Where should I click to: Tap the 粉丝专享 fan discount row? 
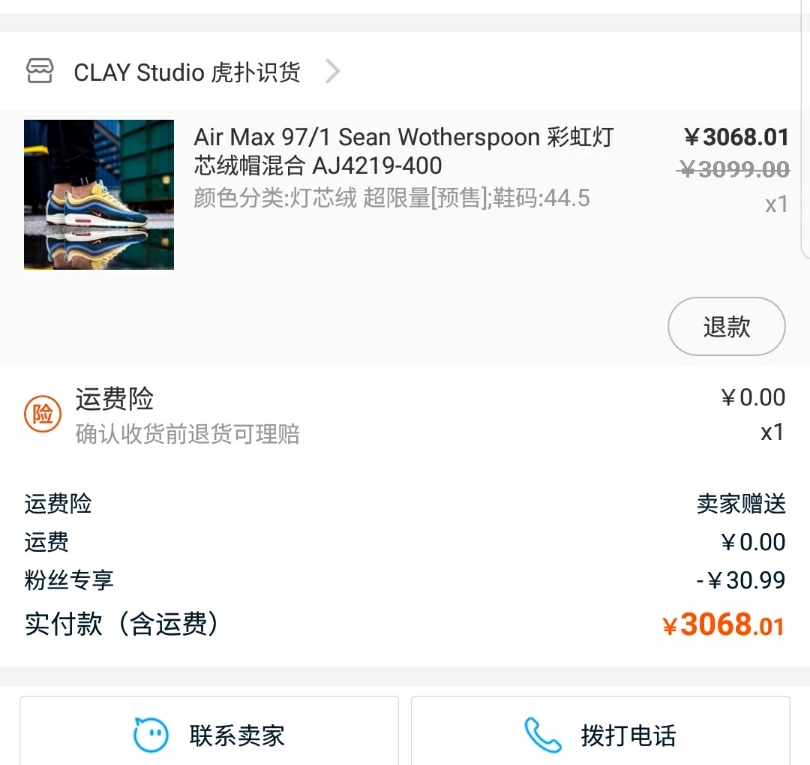(x=405, y=580)
